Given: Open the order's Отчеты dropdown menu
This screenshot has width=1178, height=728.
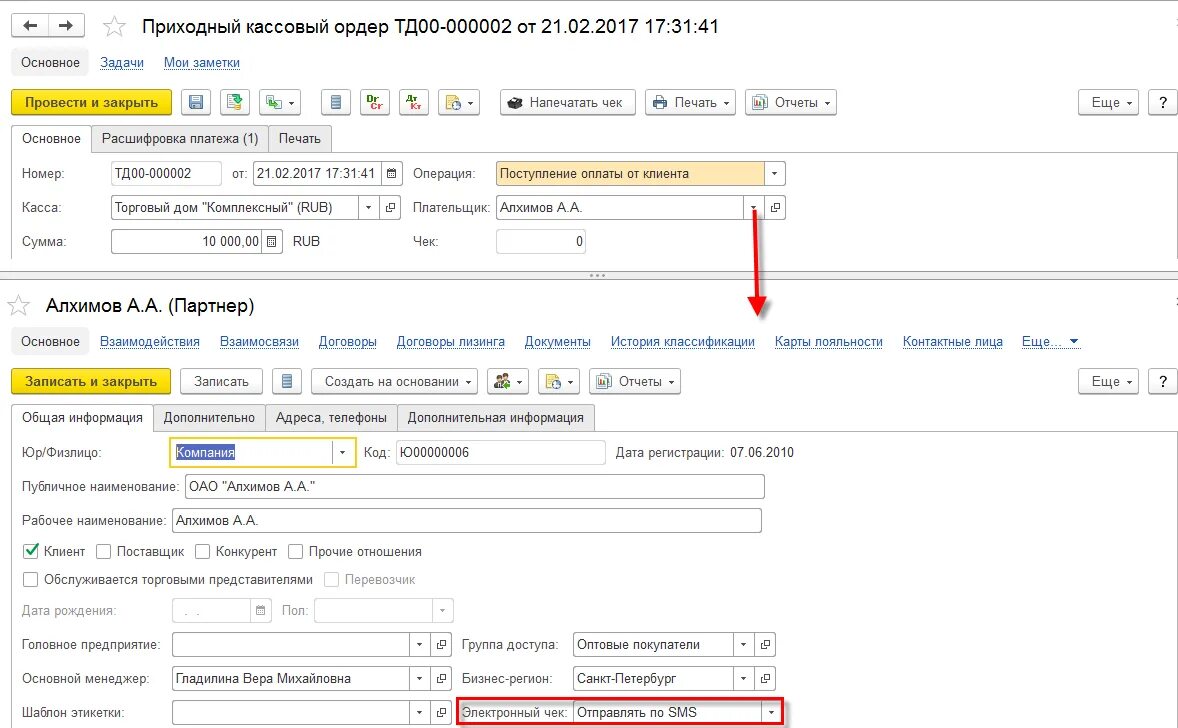Looking at the screenshot, I should point(791,102).
